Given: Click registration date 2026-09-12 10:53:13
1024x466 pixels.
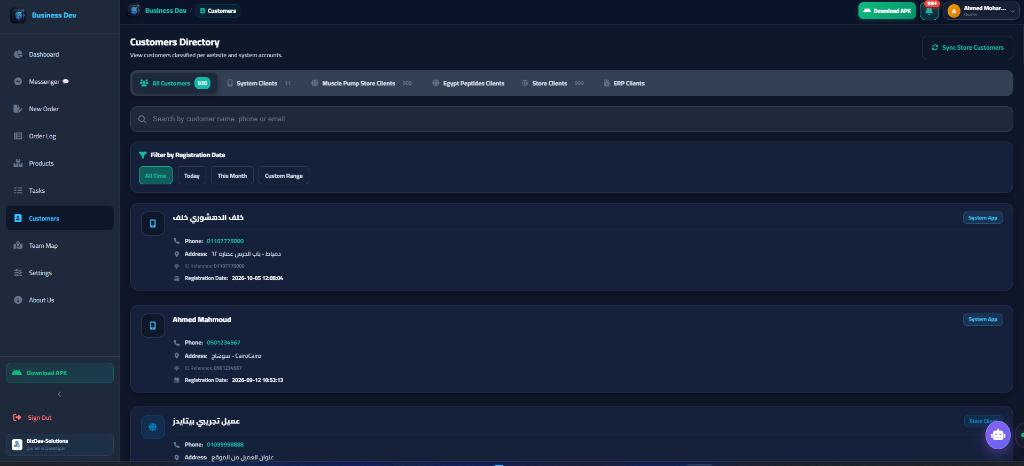Looking at the screenshot, I should click(x=257, y=380).
